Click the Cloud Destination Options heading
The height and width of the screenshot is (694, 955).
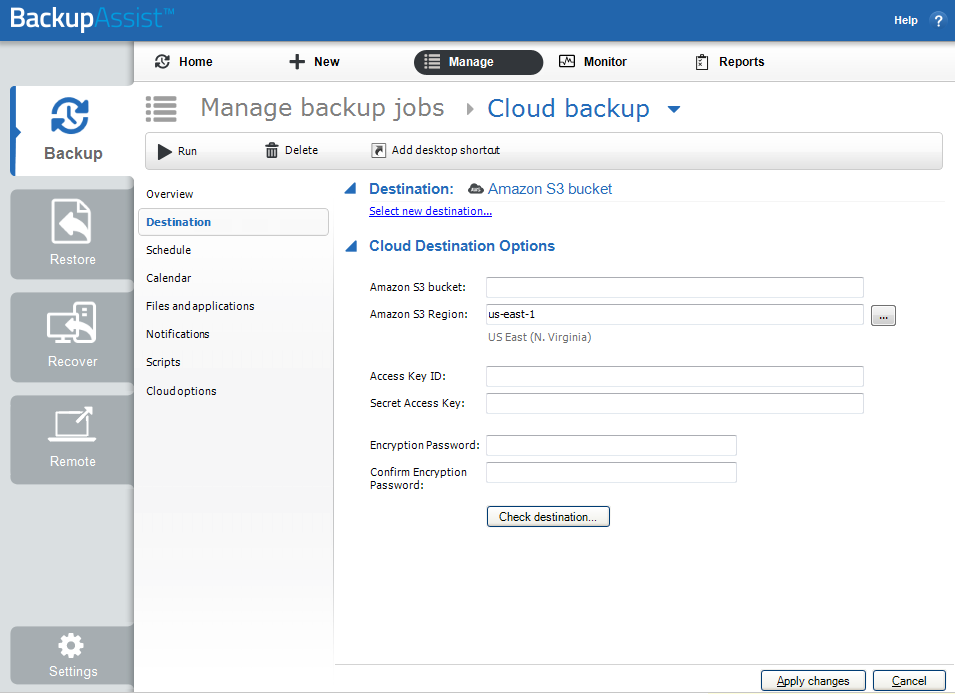[462, 246]
